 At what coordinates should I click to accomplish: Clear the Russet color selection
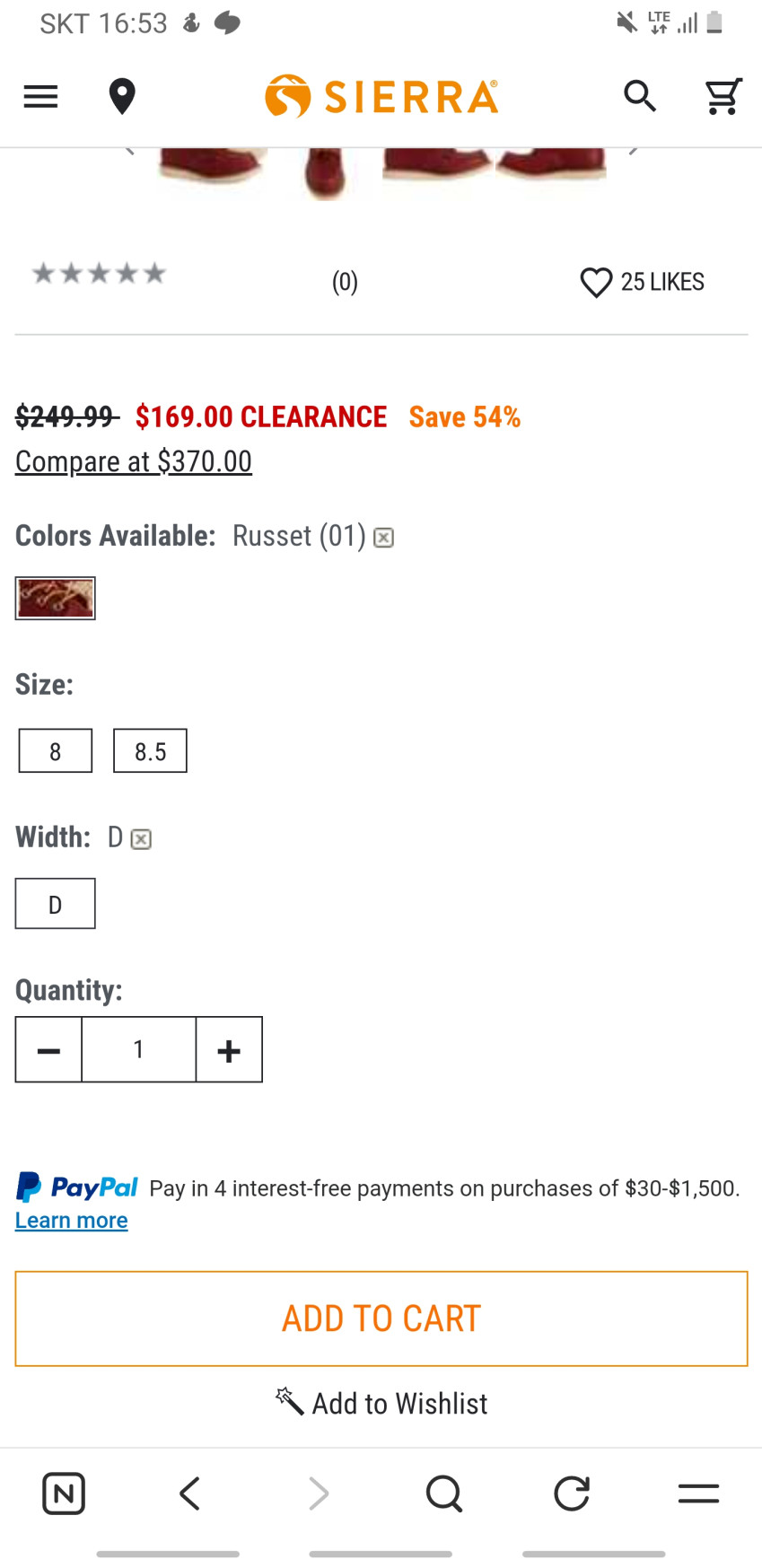(x=384, y=538)
